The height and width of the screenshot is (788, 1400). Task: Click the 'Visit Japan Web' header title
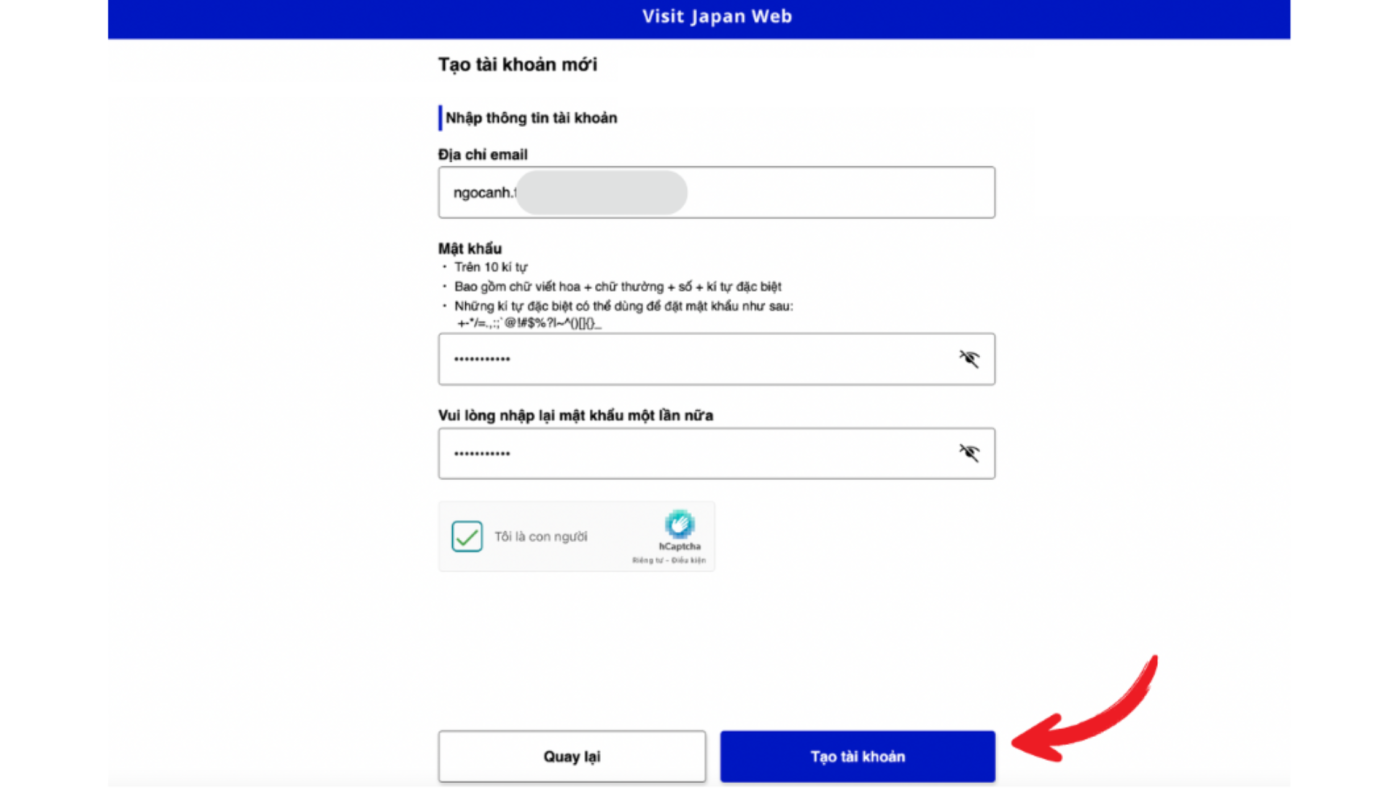click(717, 16)
